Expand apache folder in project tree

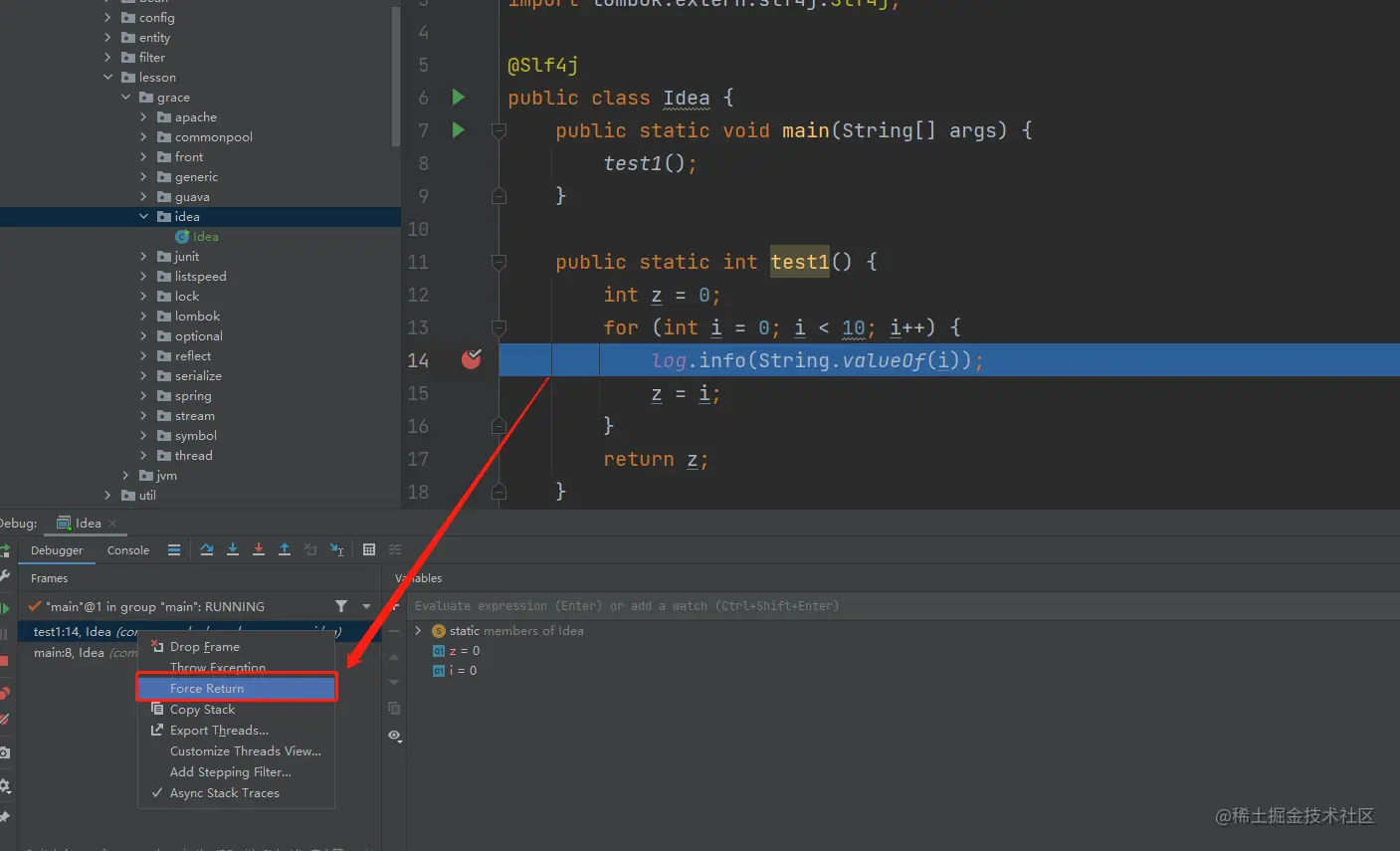143,117
